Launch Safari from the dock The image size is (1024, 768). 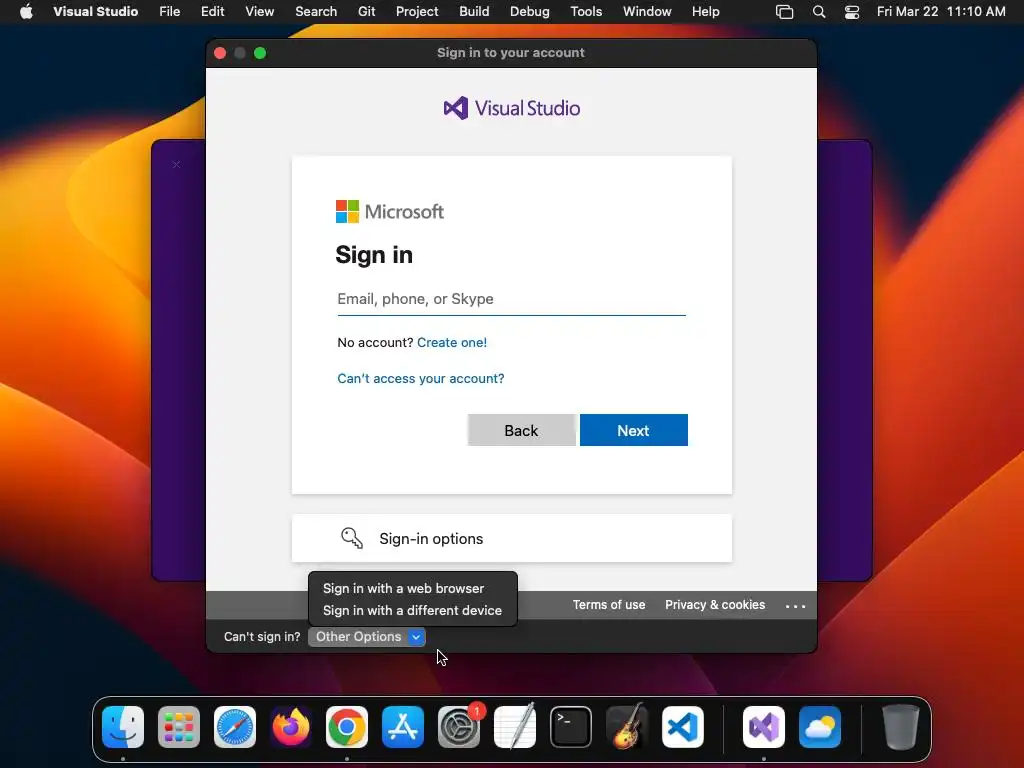point(235,727)
